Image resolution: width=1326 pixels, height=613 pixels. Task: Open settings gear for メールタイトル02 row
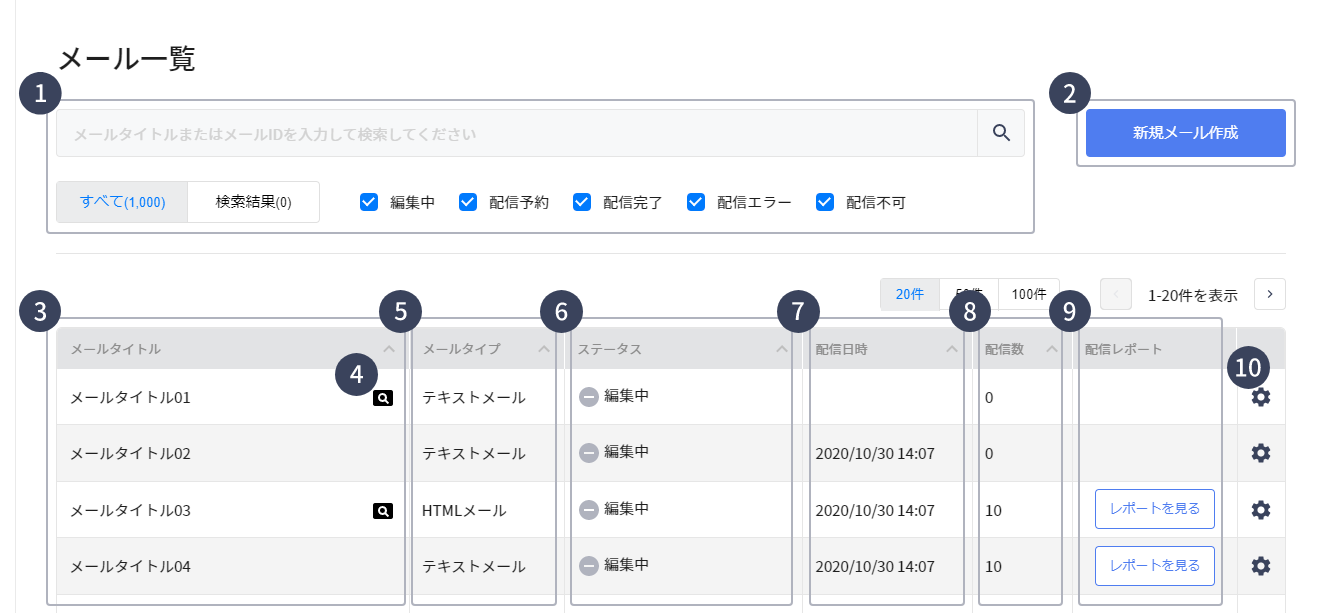[x=1261, y=453]
